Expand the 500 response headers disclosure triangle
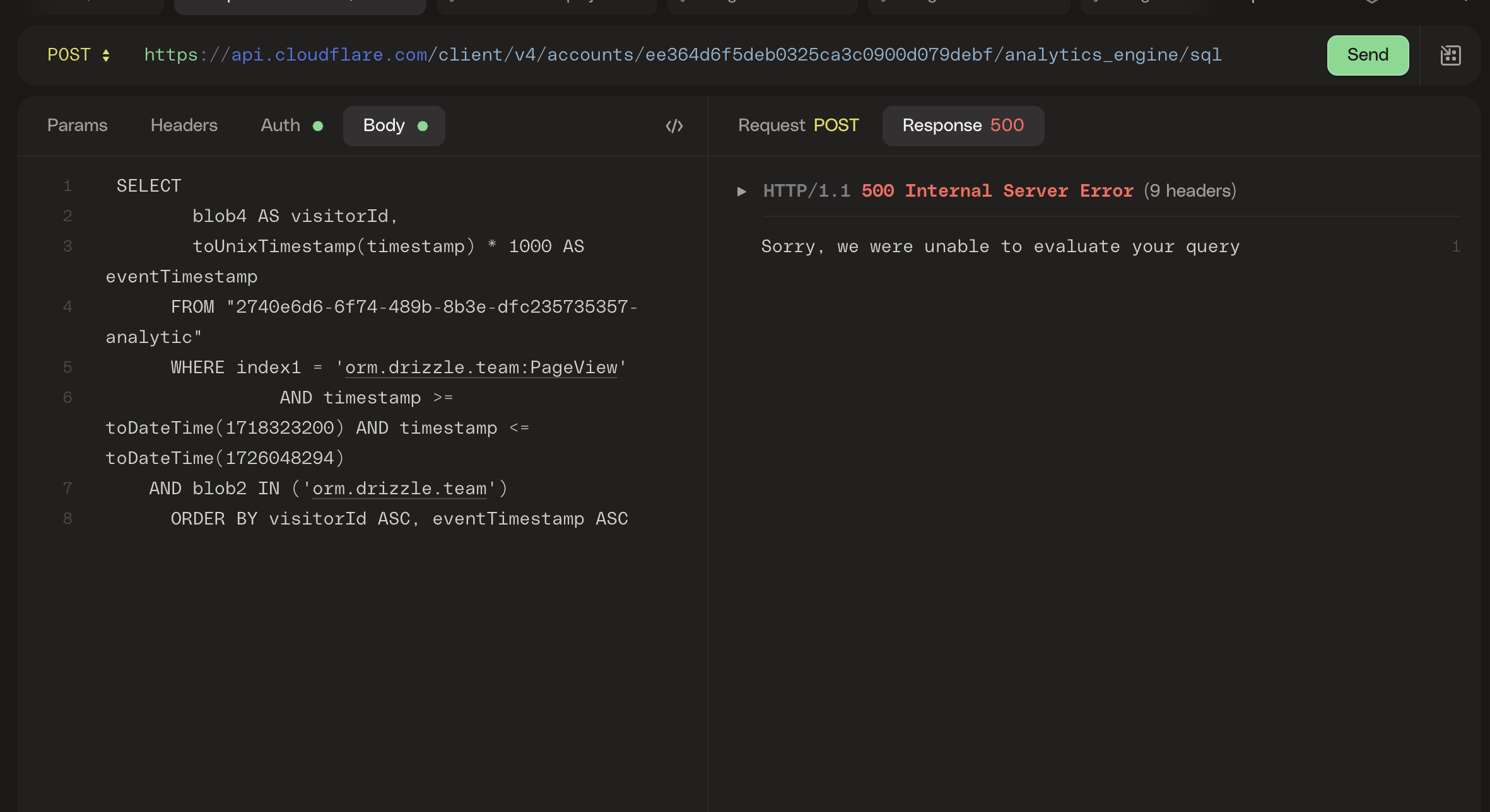1490x812 pixels. click(x=742, y=192)
